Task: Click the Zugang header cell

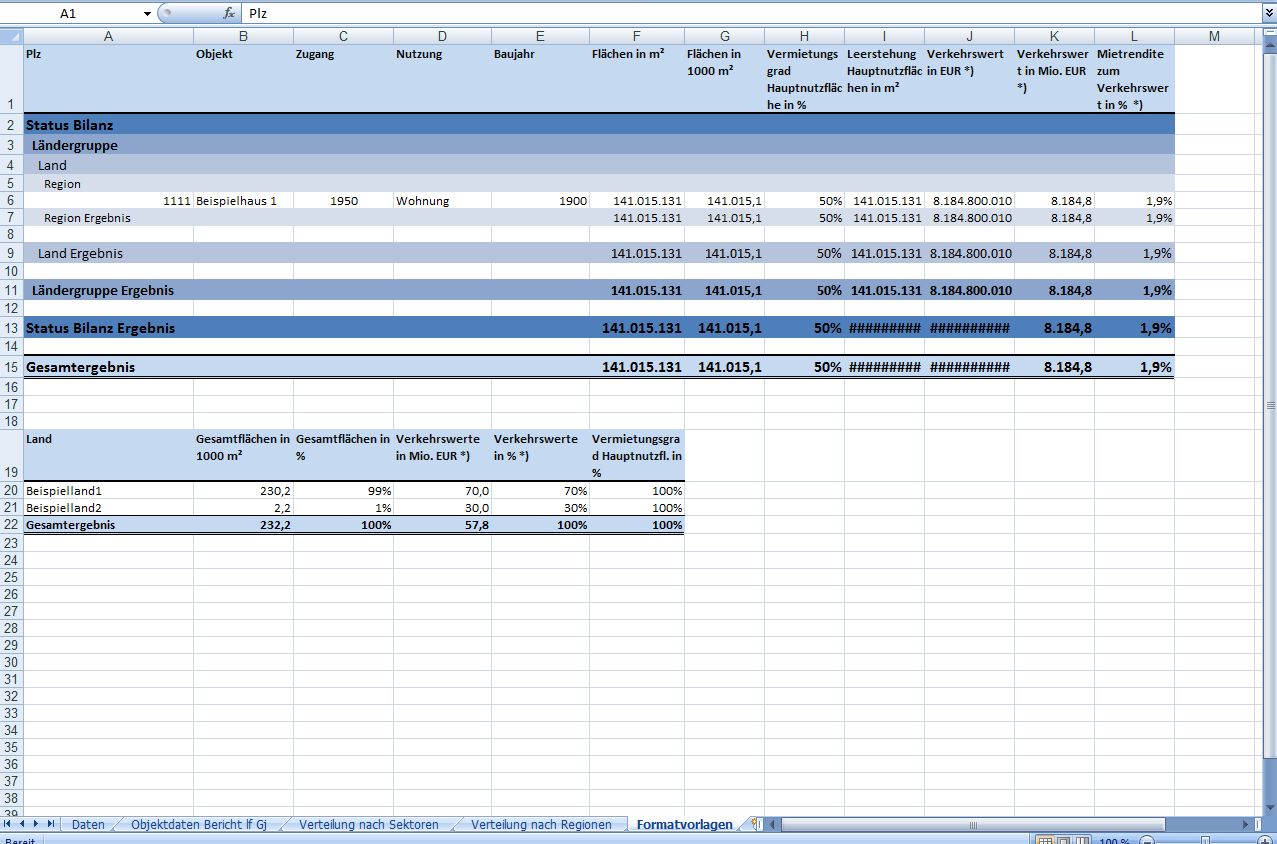Action: coord(343,79)
